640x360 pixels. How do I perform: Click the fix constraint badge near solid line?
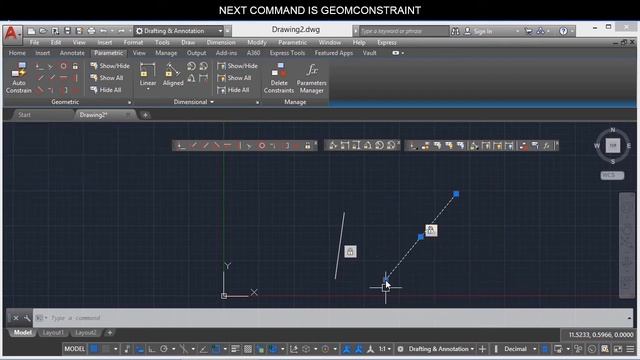[x=350, y=251]
